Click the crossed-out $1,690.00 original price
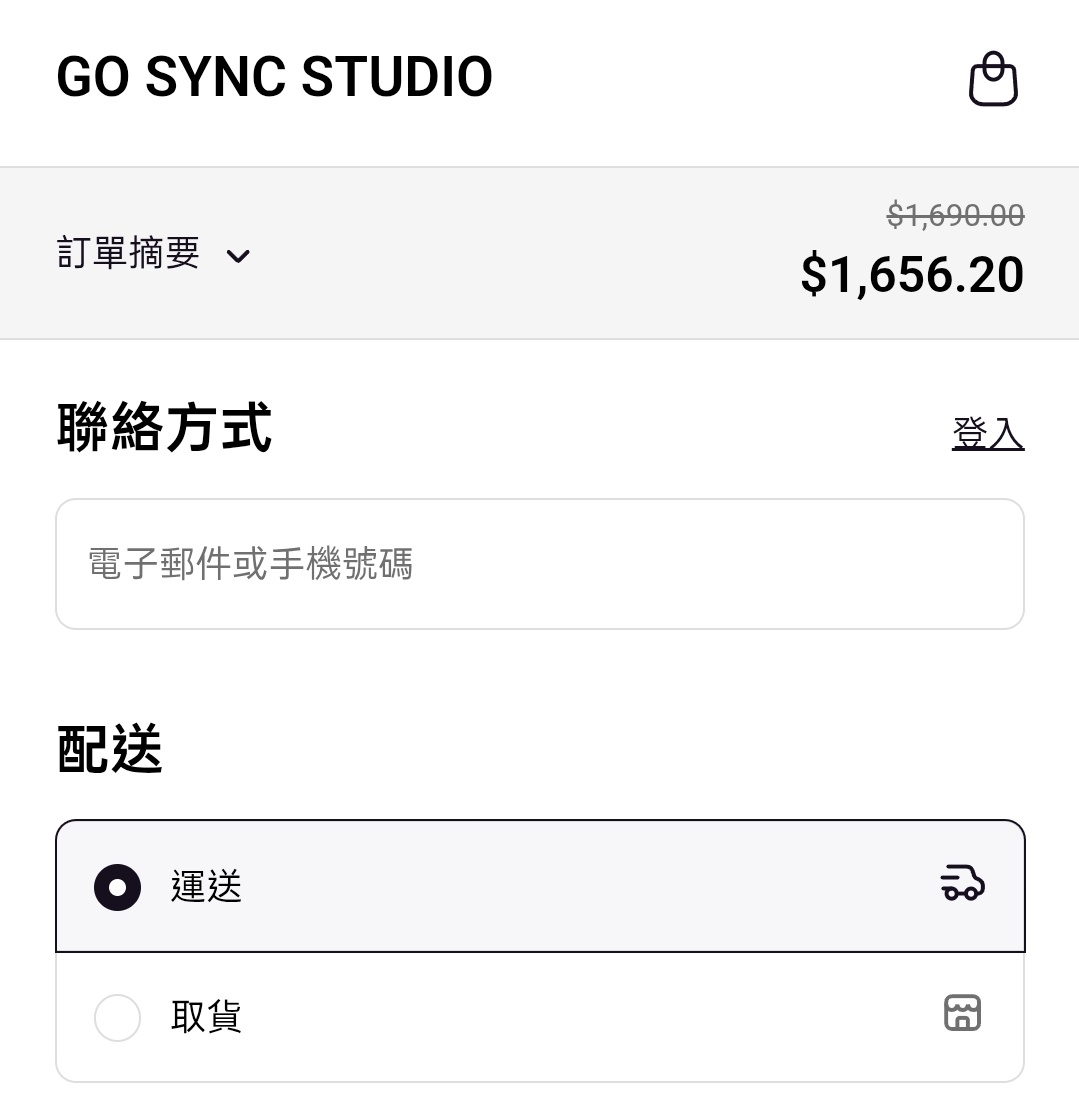 955,215
